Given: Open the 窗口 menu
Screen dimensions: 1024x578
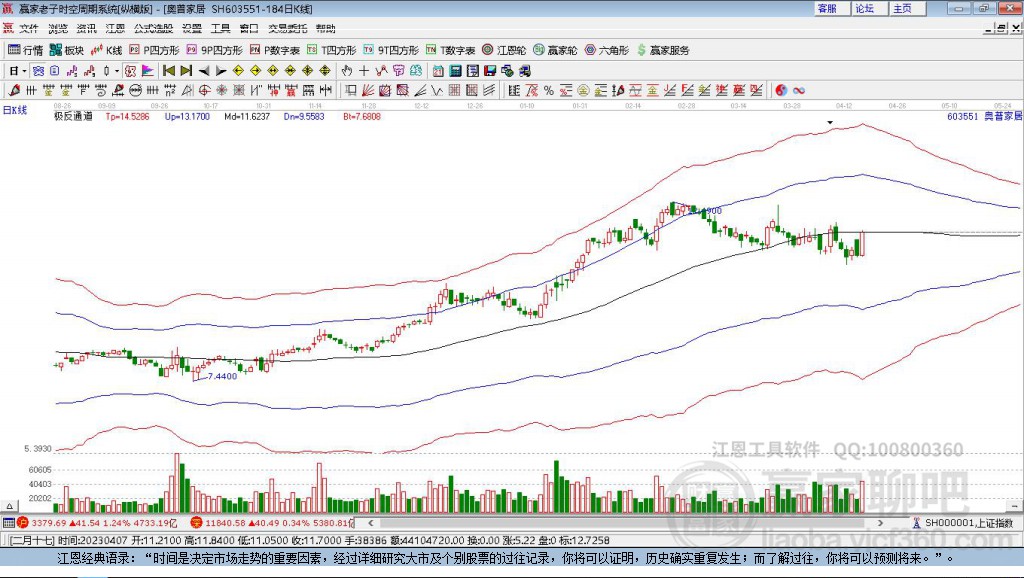Looking at the screenshot, I should click(249, 28).
